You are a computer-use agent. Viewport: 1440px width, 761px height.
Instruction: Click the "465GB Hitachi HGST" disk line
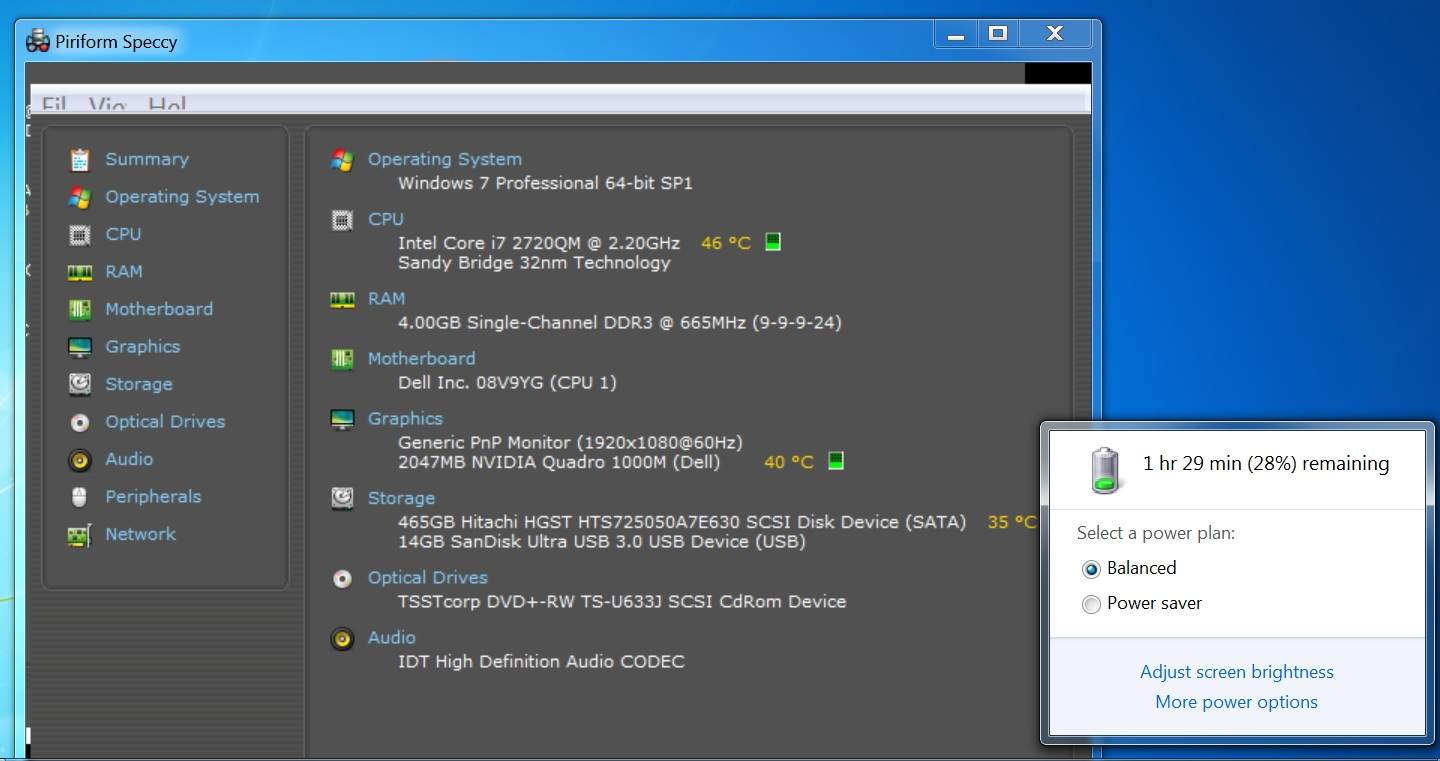682,522
